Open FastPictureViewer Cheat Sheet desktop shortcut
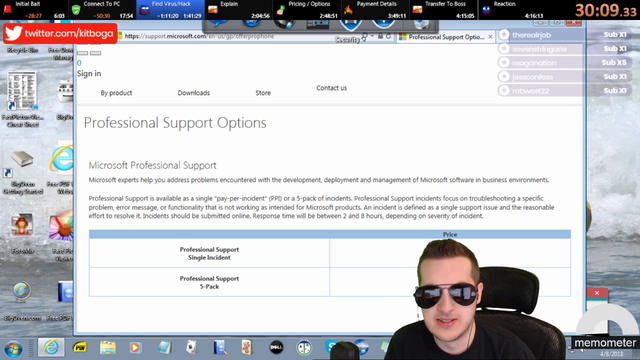The width and height of the screenshot is (640, 360). (x=22, y=99)
